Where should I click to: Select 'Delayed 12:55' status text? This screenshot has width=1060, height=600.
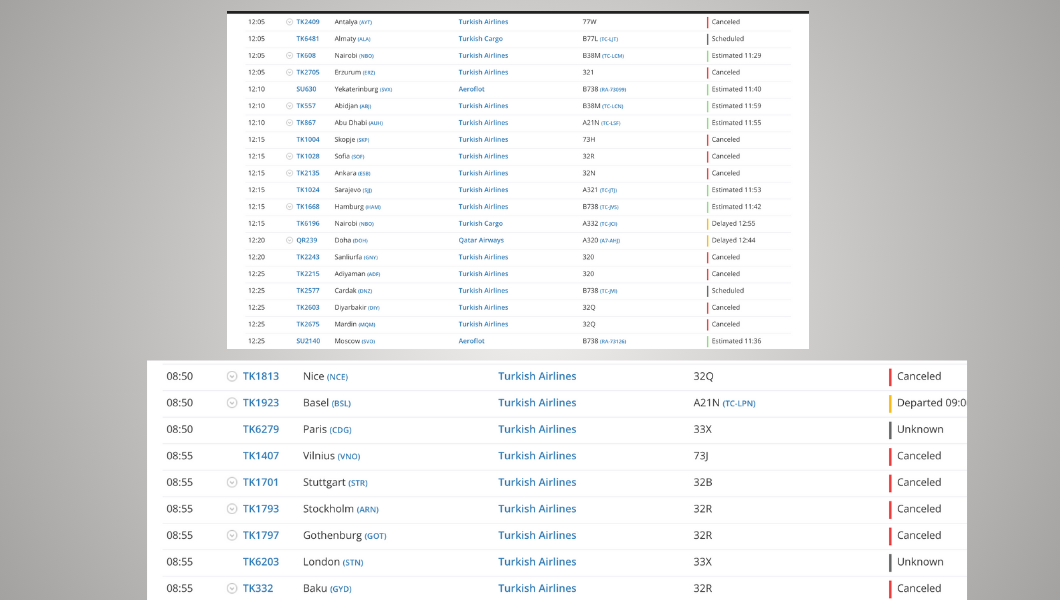733,224
